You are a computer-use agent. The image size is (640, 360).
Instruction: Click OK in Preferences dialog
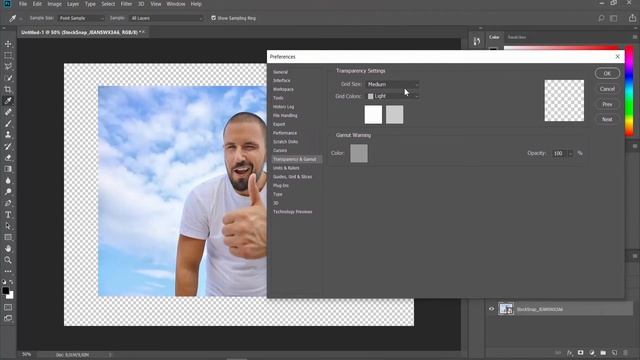click(607, 73)
